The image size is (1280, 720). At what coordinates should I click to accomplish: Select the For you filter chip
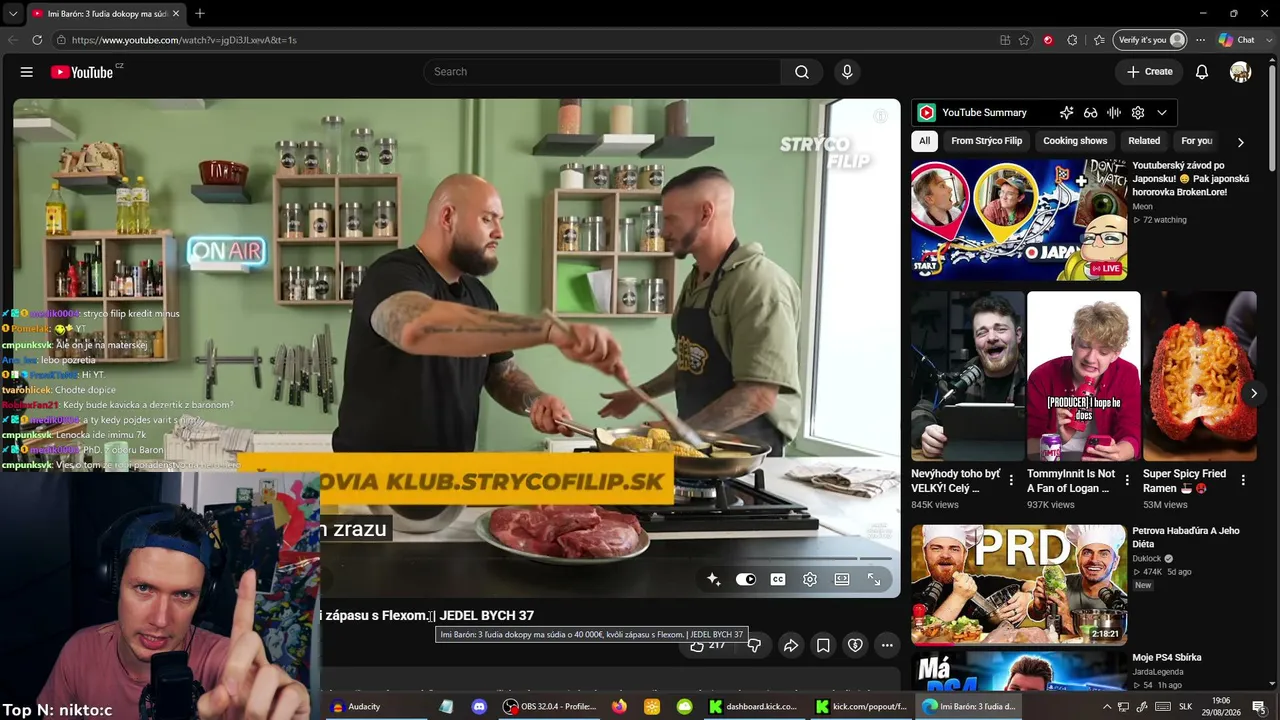(1196, 141)
